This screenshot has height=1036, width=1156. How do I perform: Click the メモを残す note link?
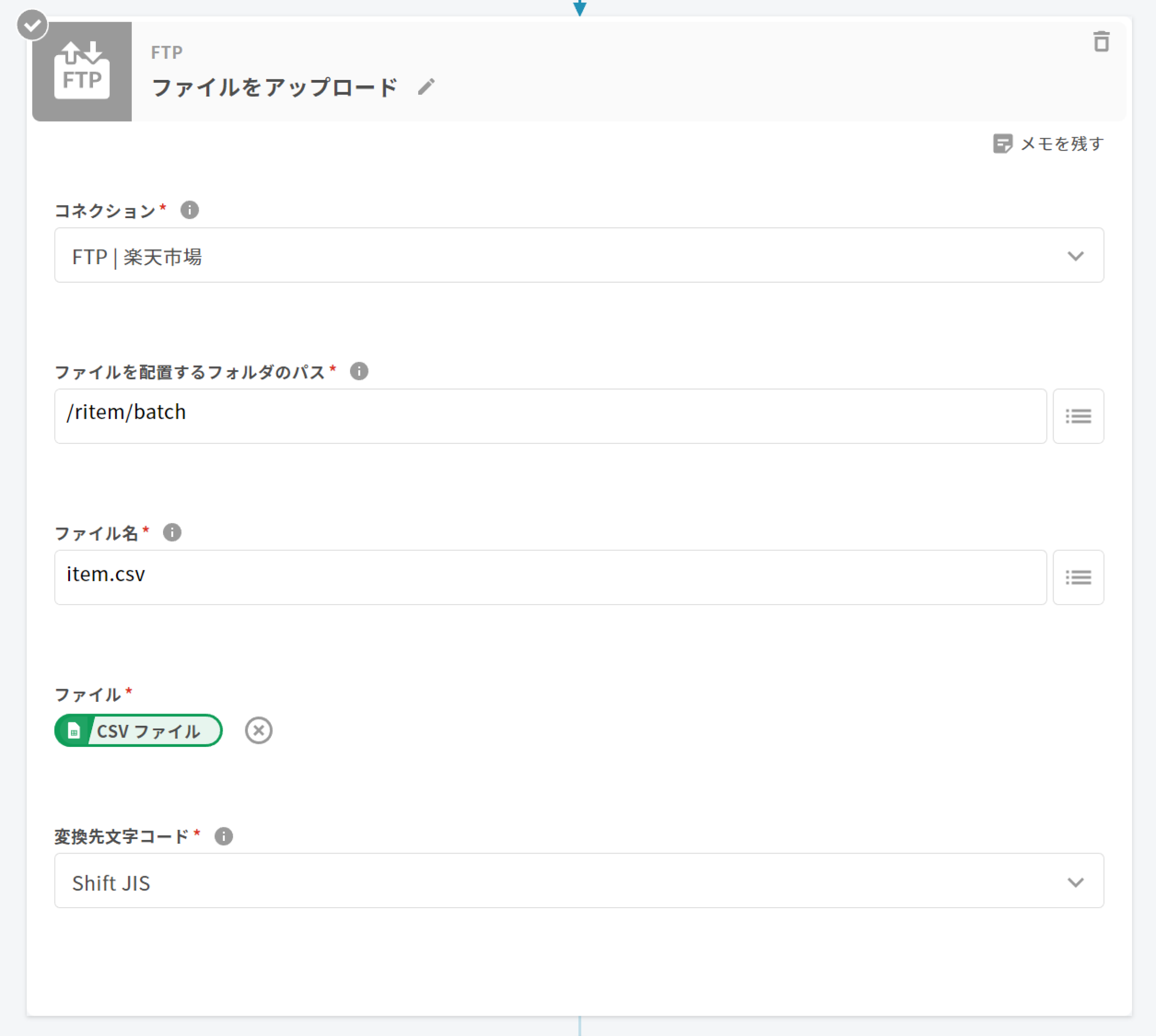point(1048,144)
